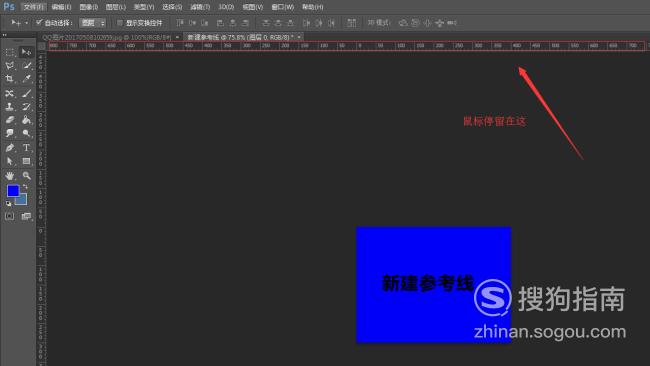This screenshot has height=366, width=650.
Task: Open the 滤镜(T) menu
Action: (200, 7)
